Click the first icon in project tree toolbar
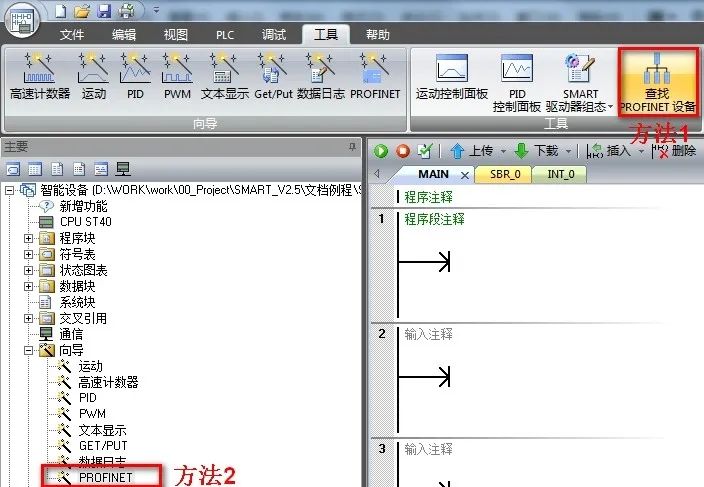The image size is (704, 487). point(13,169)
